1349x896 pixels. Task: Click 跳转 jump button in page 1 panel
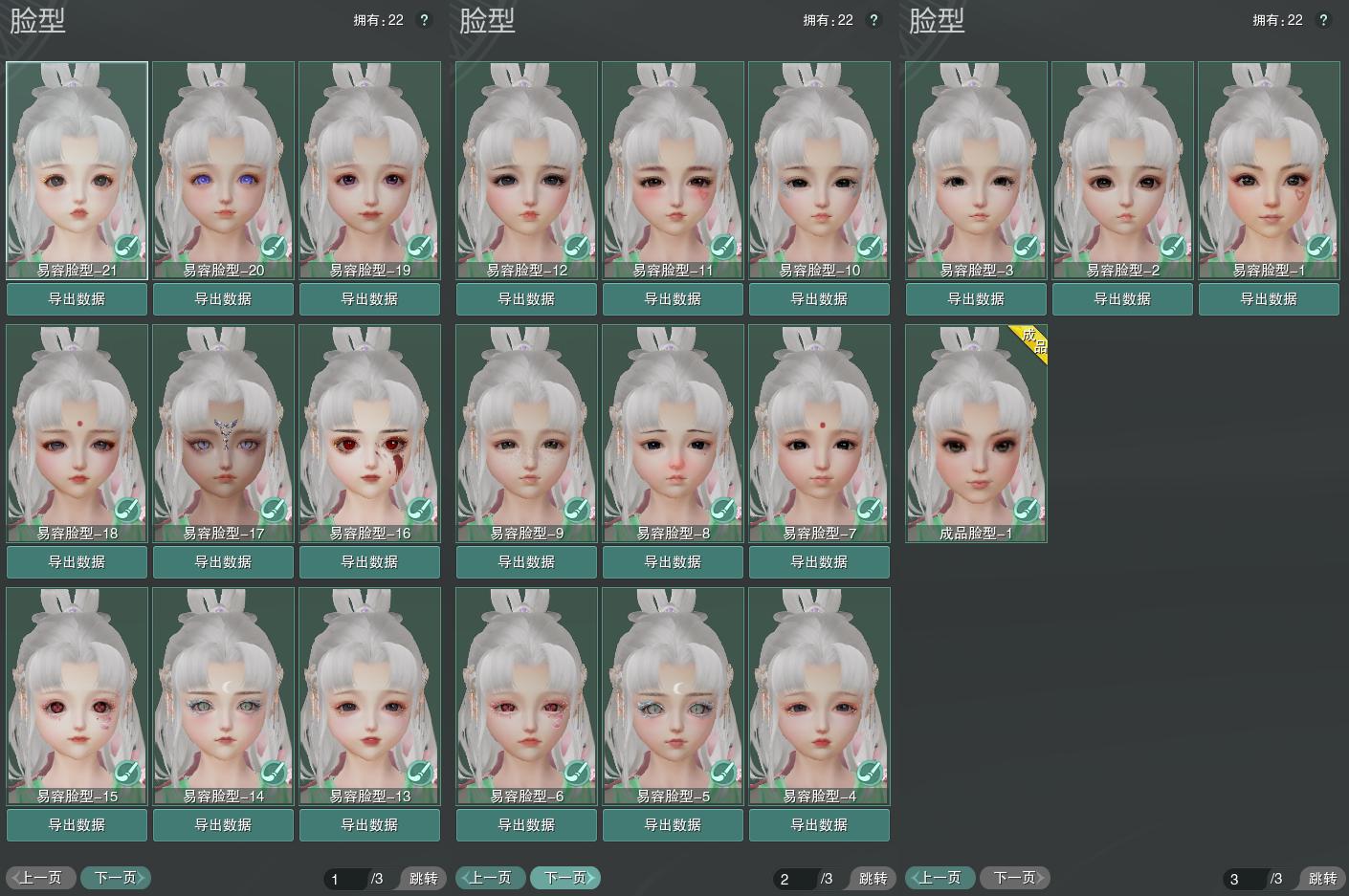[423, 879]
